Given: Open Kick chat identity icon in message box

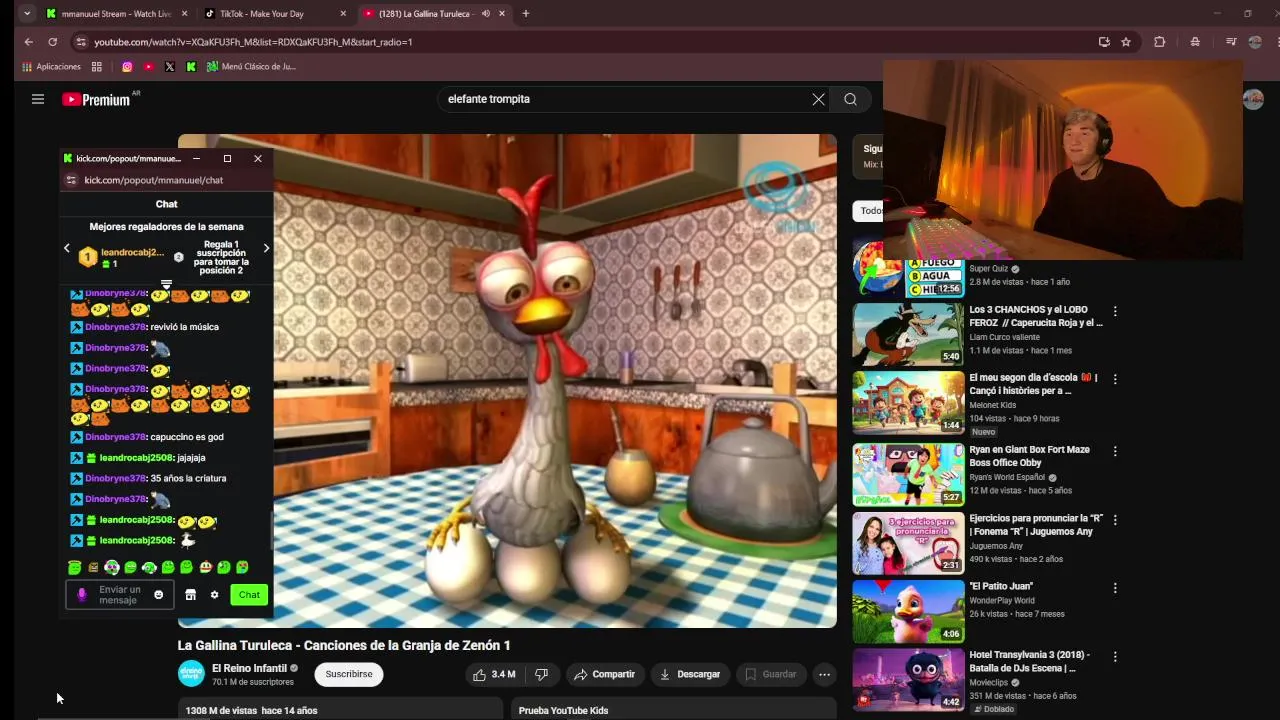Looking at the screenshot, I should point(82,595).
